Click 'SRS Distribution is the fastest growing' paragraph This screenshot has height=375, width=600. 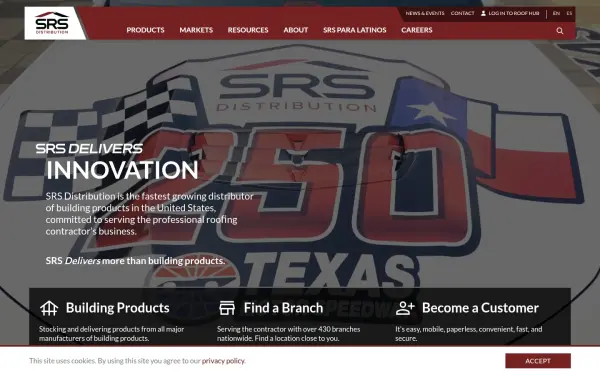tap(149, 214)
